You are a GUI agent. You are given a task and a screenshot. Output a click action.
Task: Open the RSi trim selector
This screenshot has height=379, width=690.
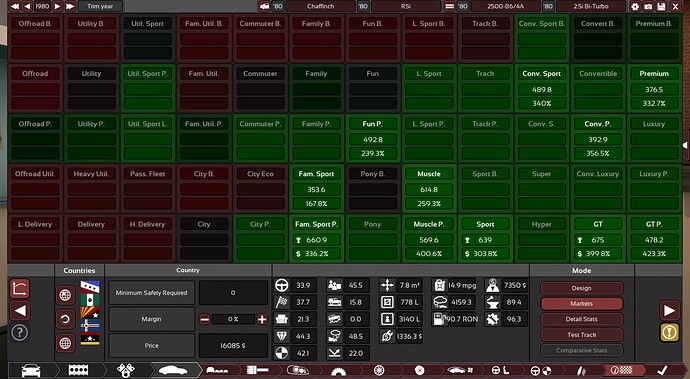406,6
